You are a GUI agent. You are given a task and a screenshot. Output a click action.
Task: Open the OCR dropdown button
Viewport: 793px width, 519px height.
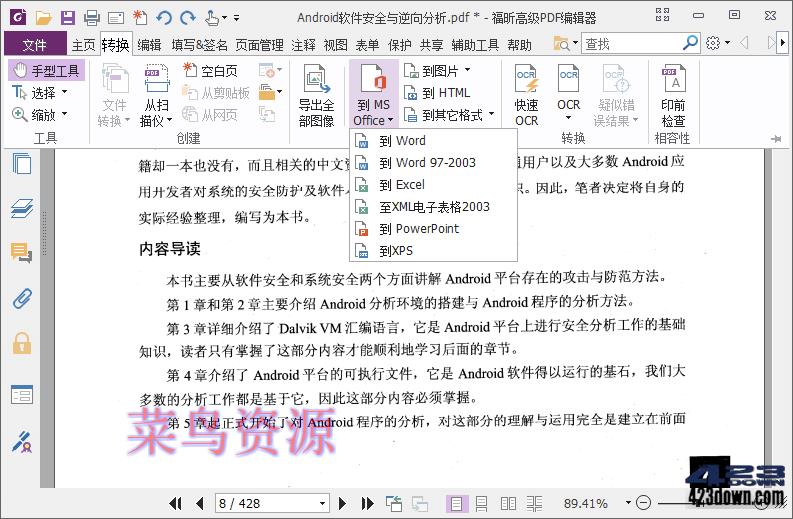click(x=568, y=95)
